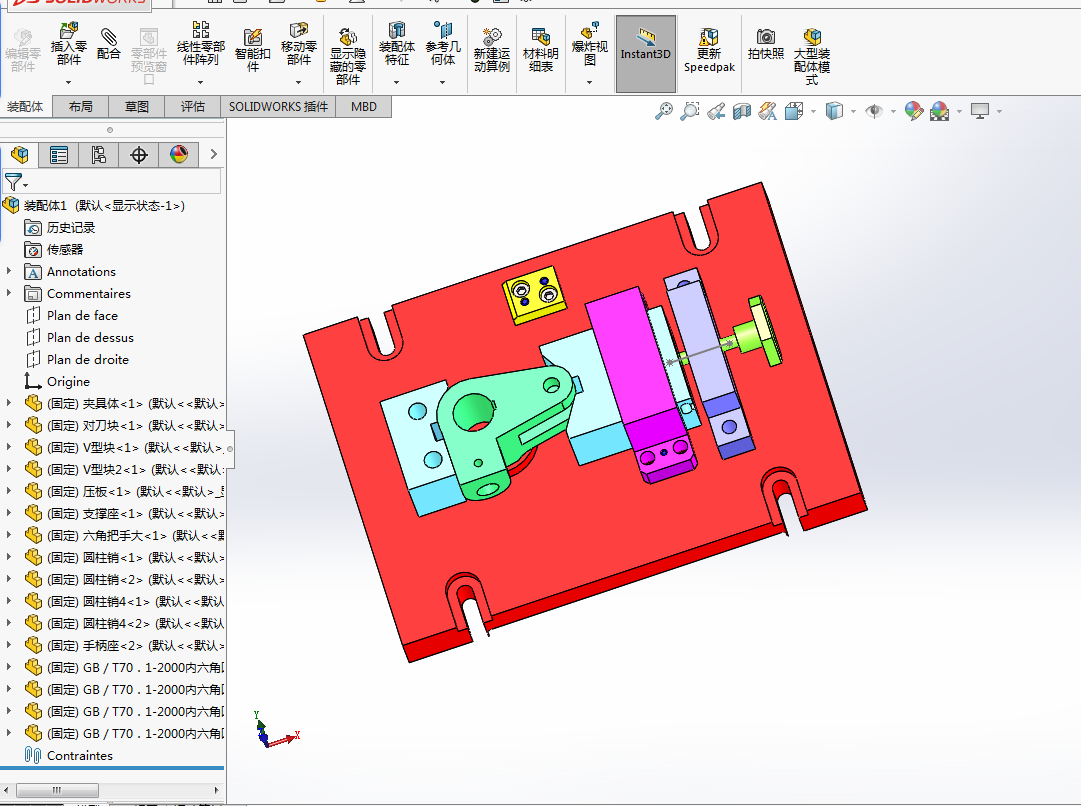Open ConfigurationManager tab icon
1081x806 pixels.
coord(99,155)
